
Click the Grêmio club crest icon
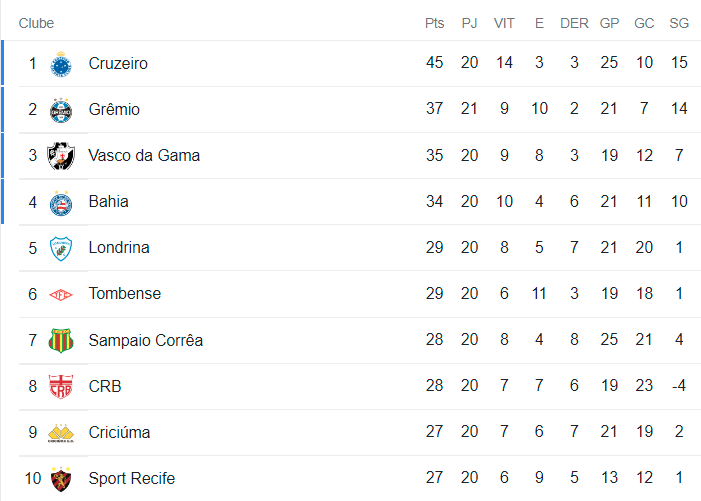click(x=62, y=110)
